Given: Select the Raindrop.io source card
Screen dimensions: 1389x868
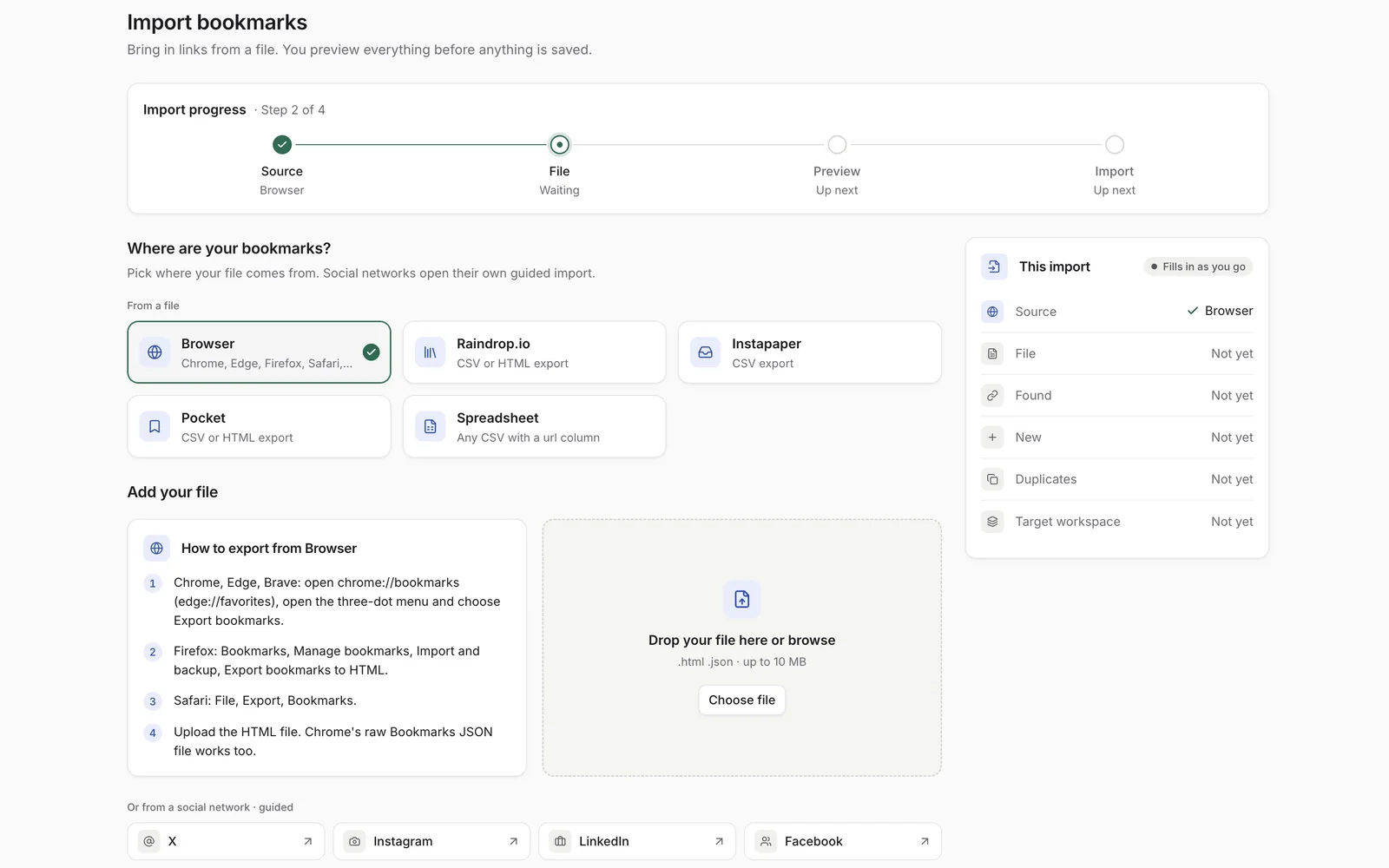Looking at the screenshot, I should tap(534, 352).
